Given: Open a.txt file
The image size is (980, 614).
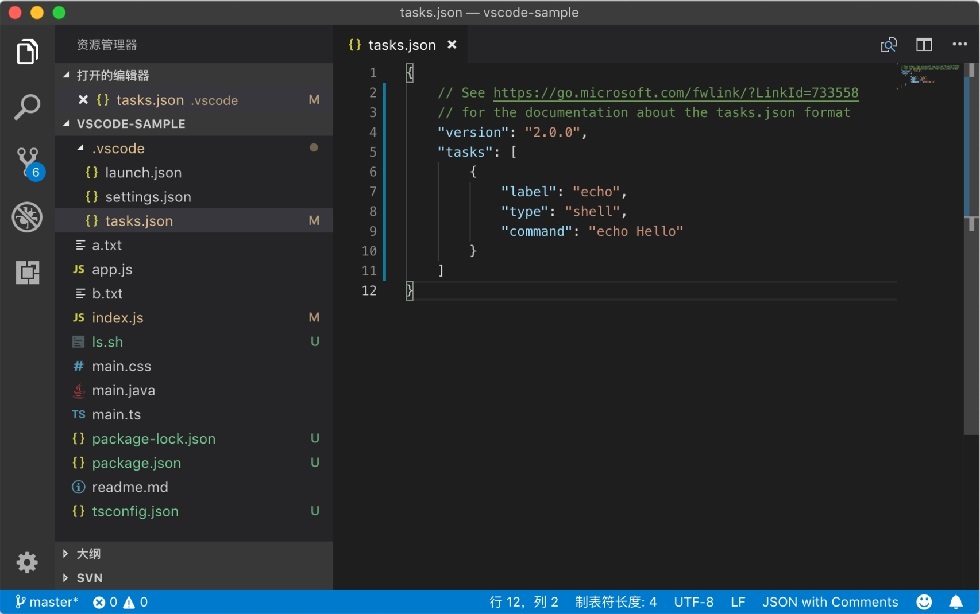Looking at the screenshot, I should (194, 245).
